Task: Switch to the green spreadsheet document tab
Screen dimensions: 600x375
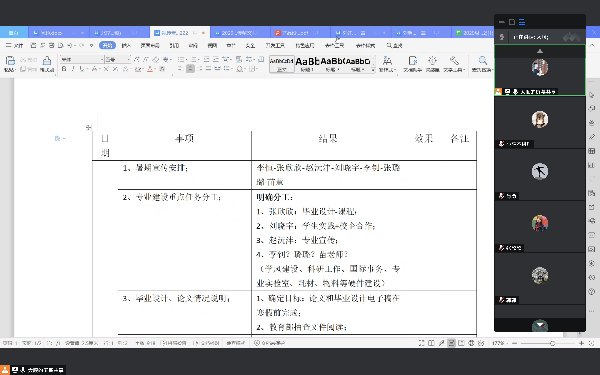Action: 474,33
